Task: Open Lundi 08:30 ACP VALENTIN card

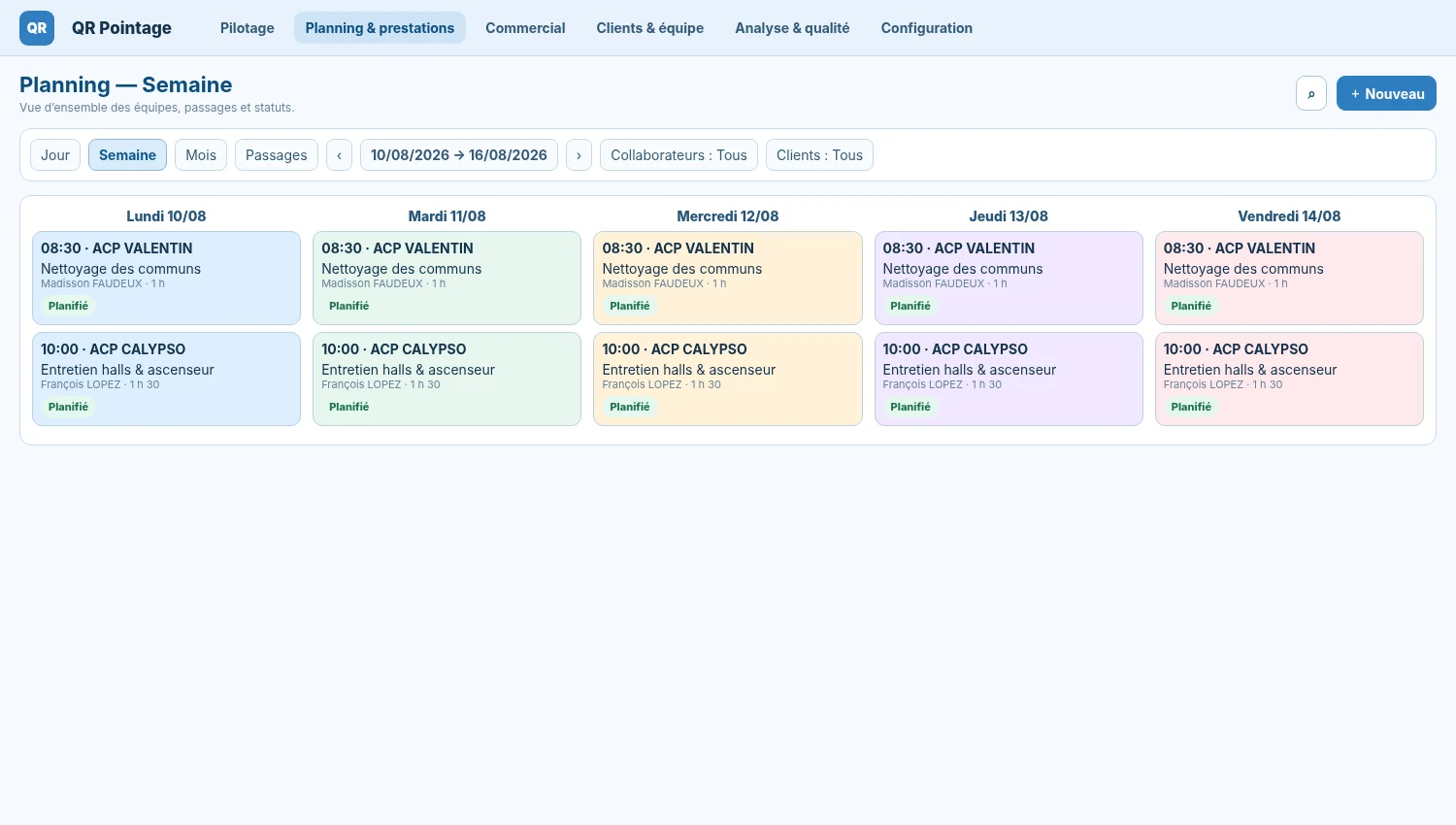Action: (x=166, y=278)
